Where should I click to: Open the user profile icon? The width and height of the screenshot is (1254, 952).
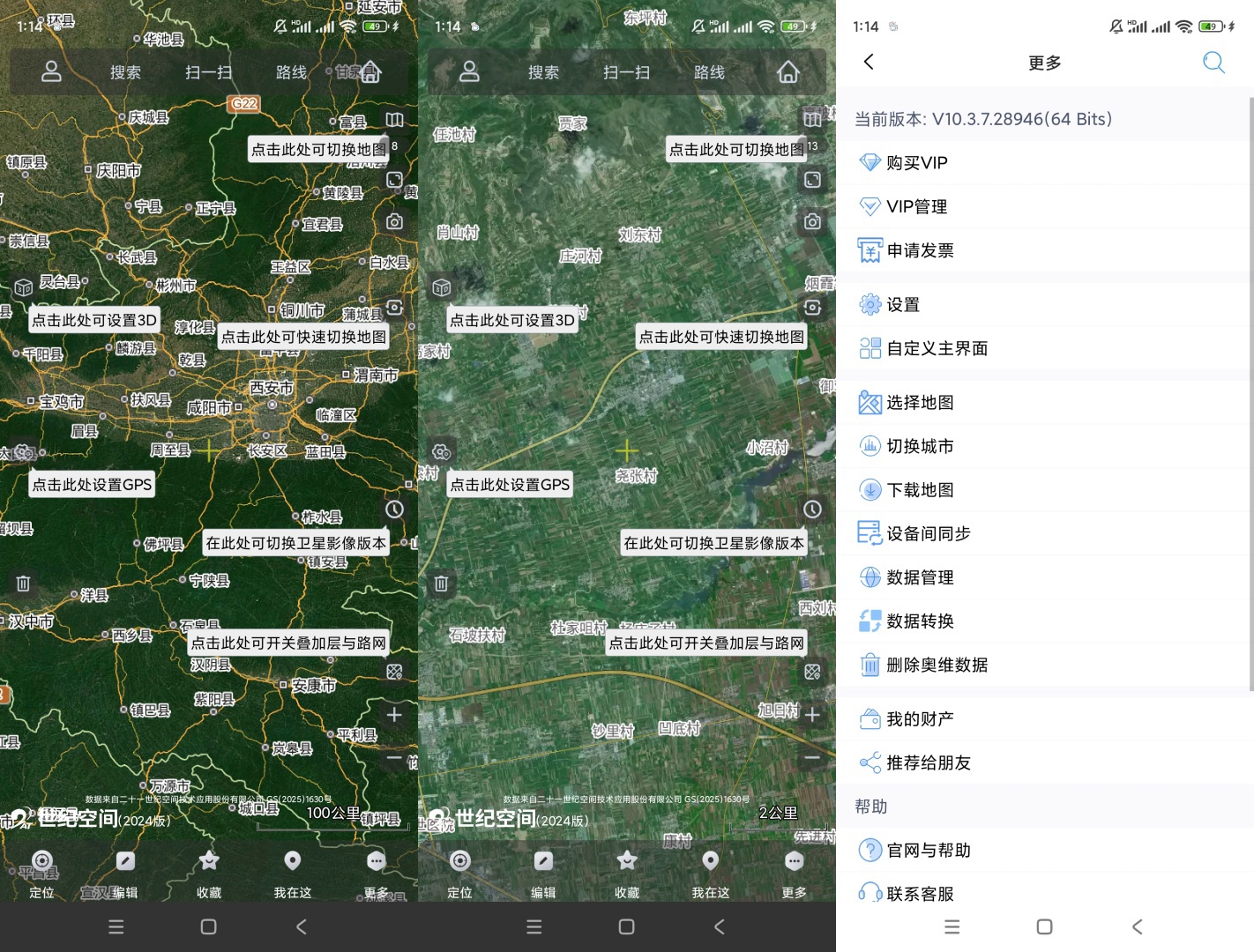point(50,72)
